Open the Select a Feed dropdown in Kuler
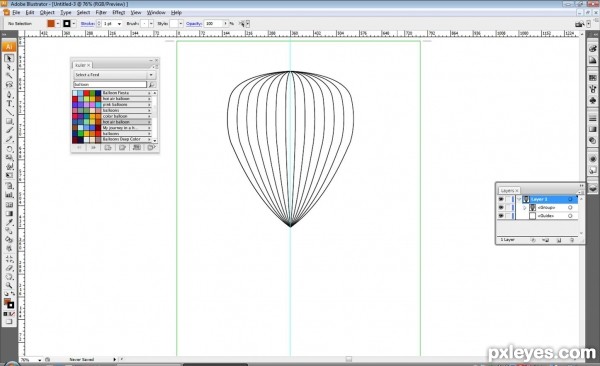Image resolution: width=600 pixels, height=366 pixels. 114,75
